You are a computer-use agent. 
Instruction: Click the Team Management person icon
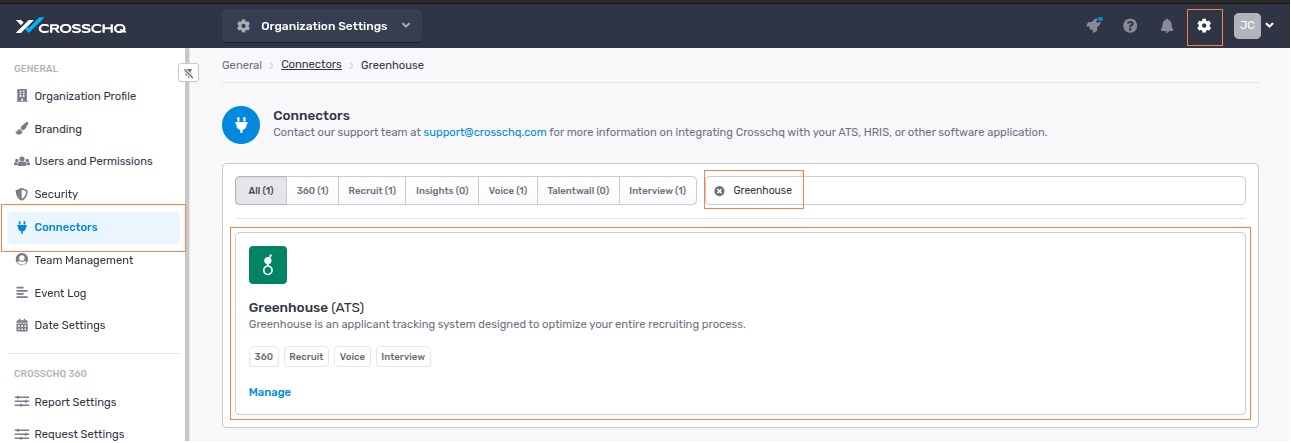(22, 260)
